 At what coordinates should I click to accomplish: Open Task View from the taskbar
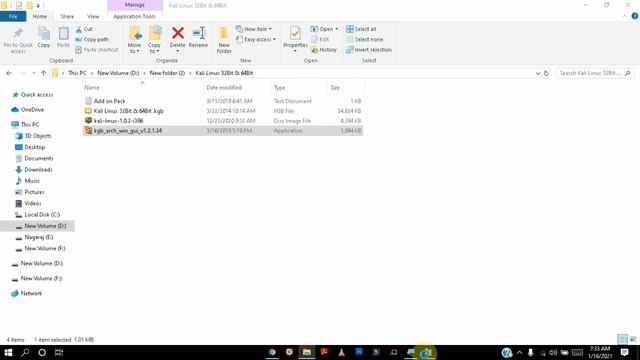[59, 352]
